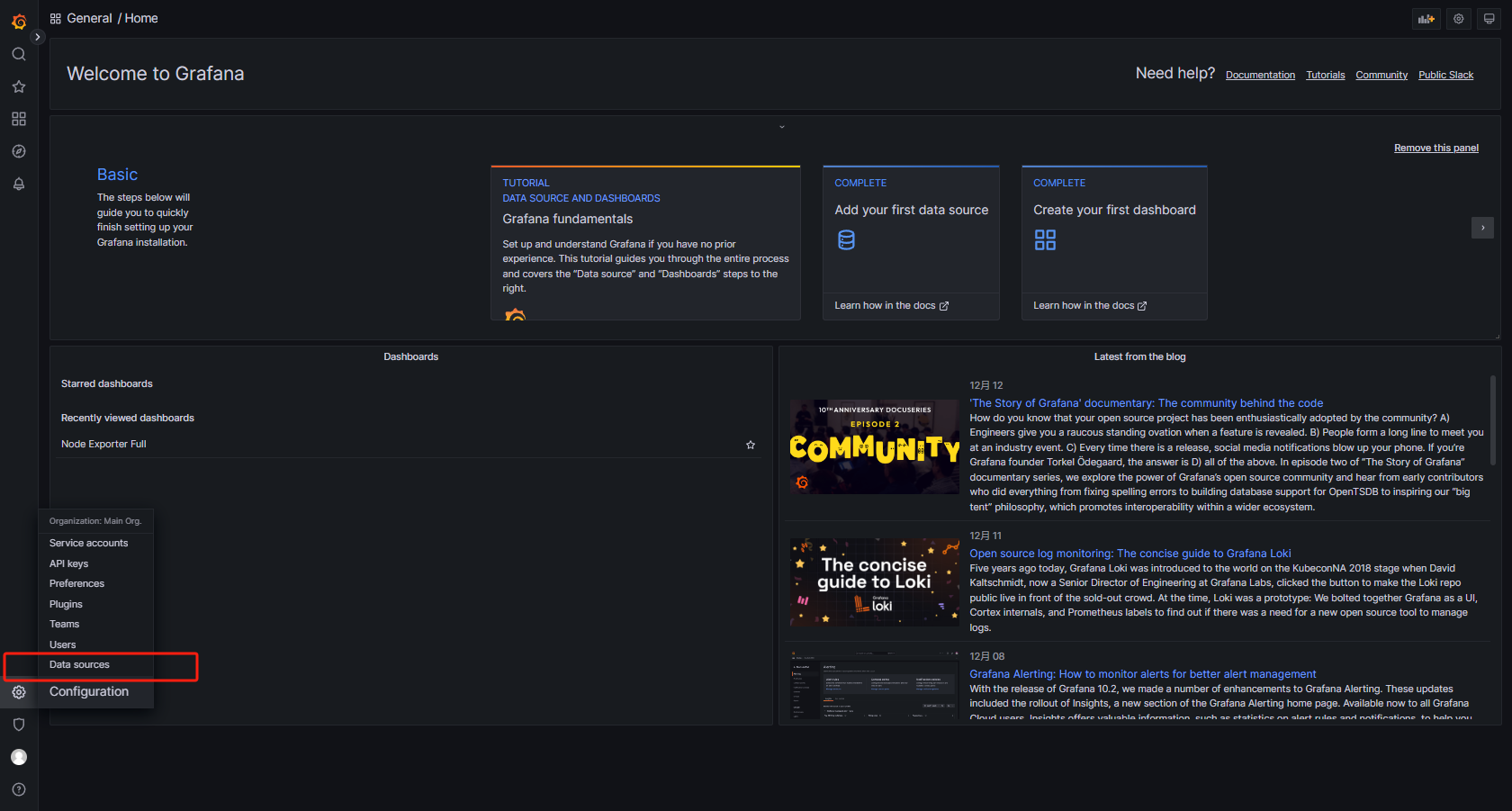Open the Grafana Alerting blog article
This screenshot has width=1512, height=811.
coord(1143,674)
